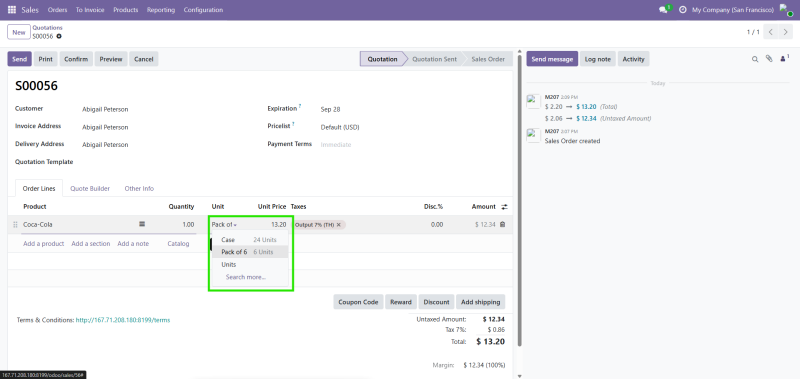Open the Customer Abigail Peterson field
Image resolution: width=800 pixels, height=379 pixels.
pyautogui.click(x=106, y=109)
